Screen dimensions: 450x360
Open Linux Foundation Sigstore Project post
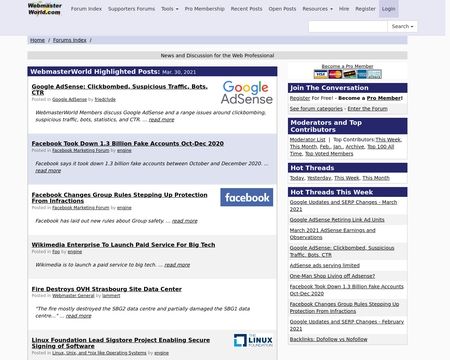pyautogui.click(x=121, y=343)
